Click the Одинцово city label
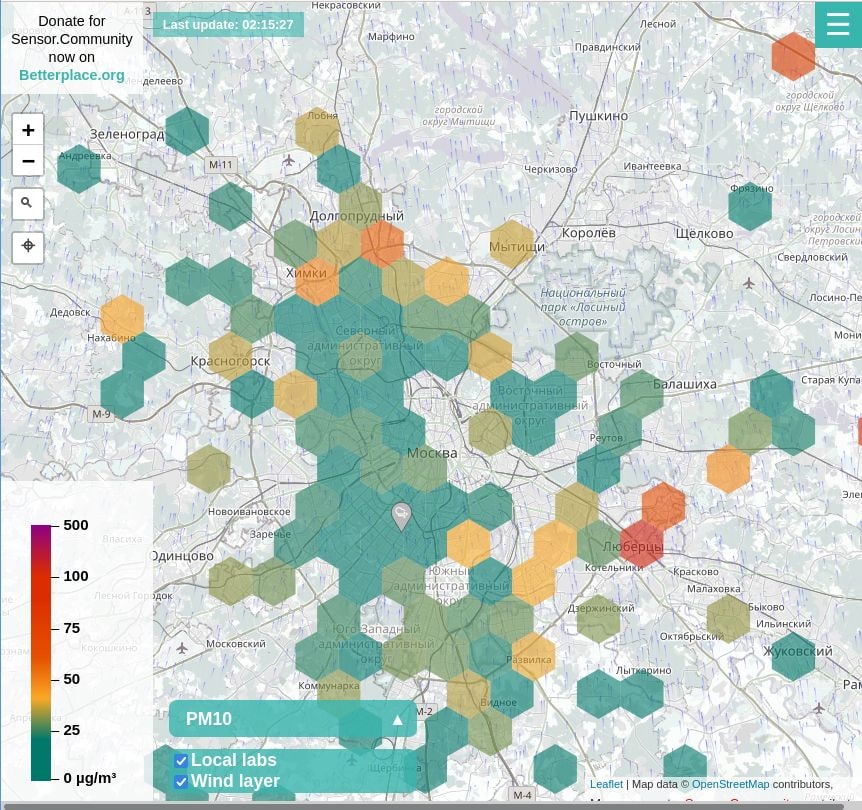The image size is (862, 810). click(183, 556)
